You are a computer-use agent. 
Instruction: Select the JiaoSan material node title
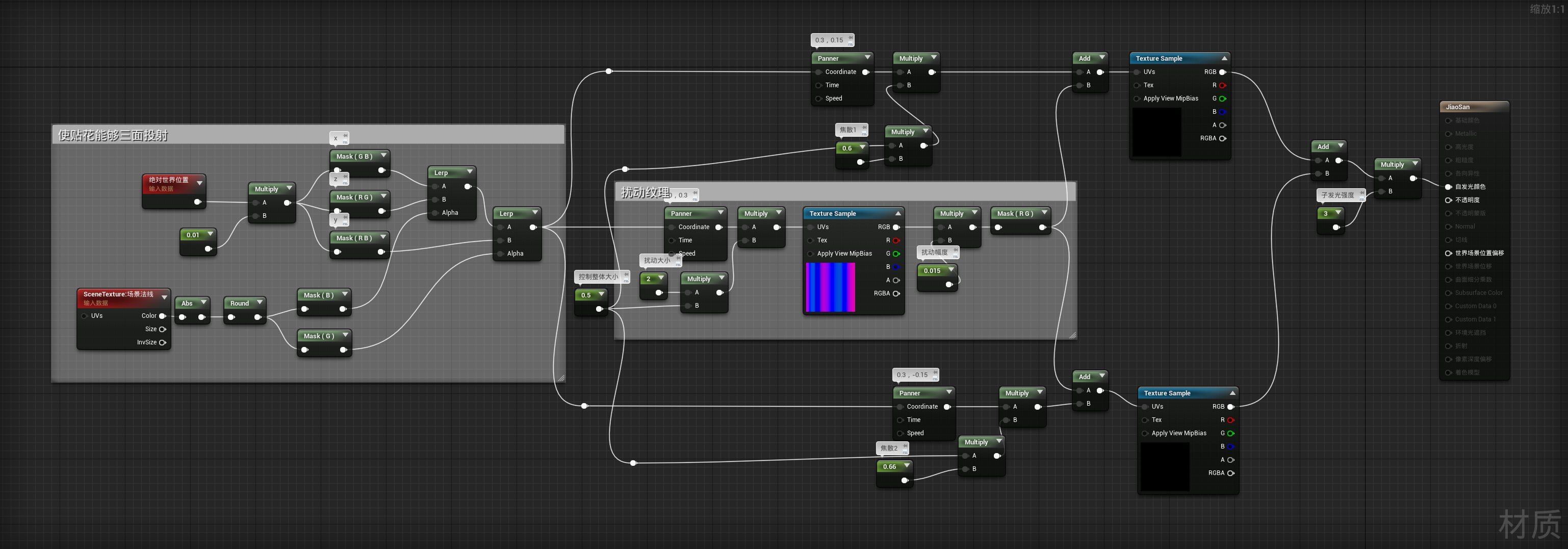coord(1458,107)
